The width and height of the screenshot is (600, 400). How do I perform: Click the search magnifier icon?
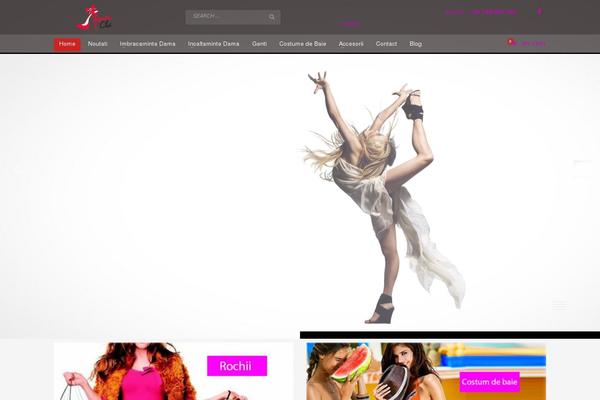point(272,17)
